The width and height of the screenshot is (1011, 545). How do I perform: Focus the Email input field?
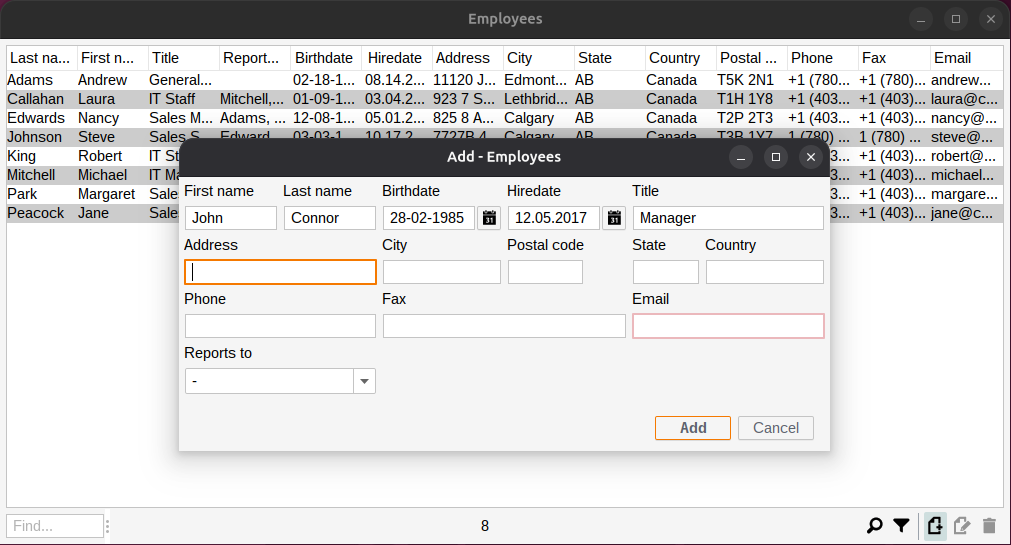pyautogui.click(x=728, y=326)
